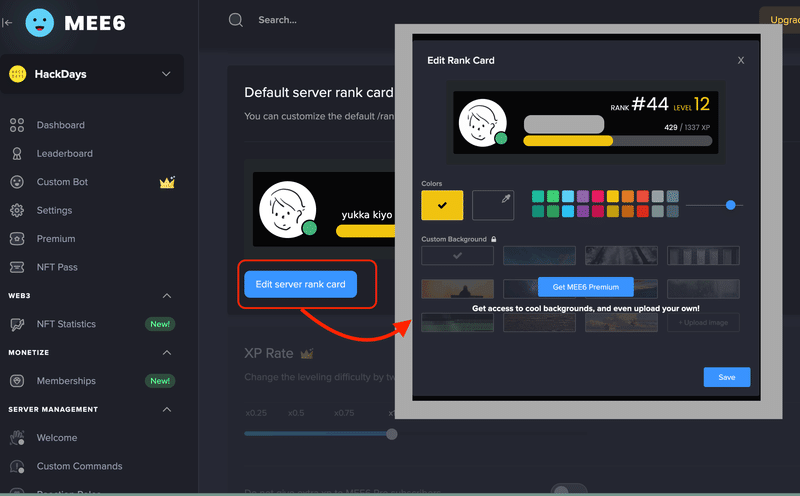Click the Leaderboard medal icon
Screen dimensions: 800x496
(x=17, y=154)
